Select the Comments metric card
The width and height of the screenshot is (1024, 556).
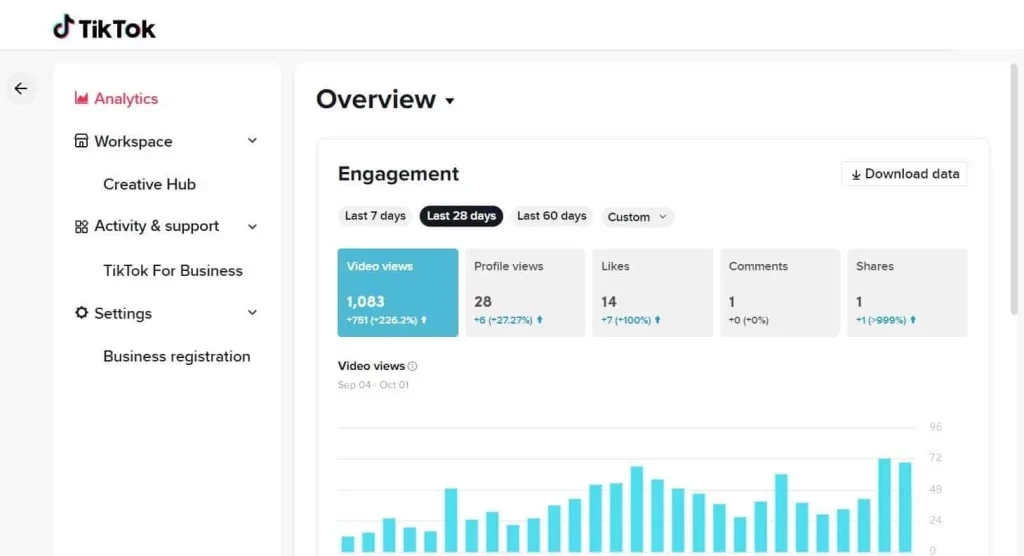tap(780, 293)
